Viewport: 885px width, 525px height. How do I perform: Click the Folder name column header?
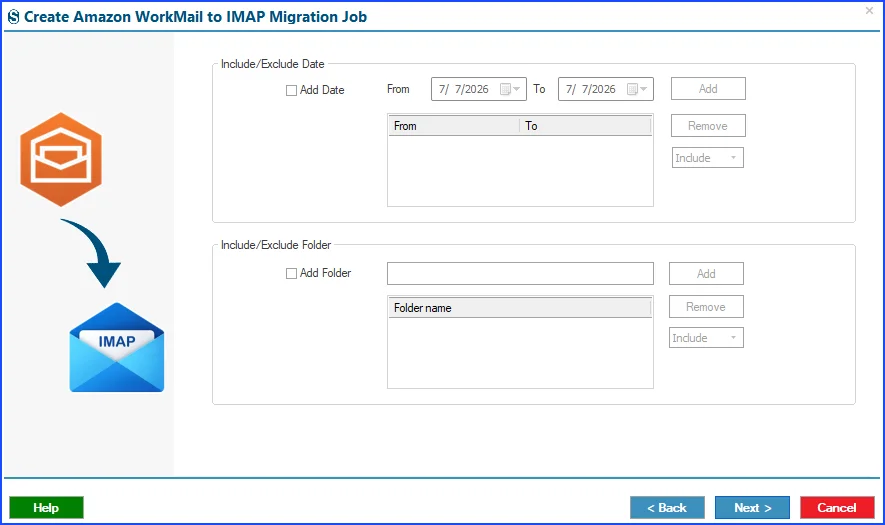(x=520, y=308)
